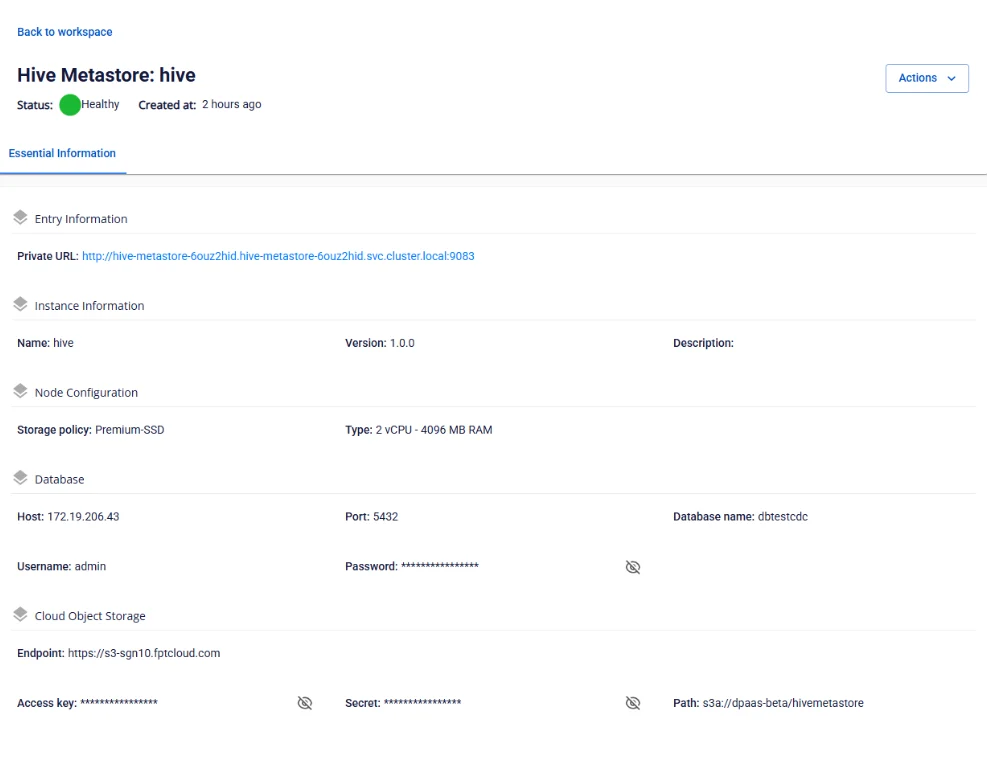Select the Essential Information tab
The height and width of the screenshot is (759, 987).
pyautogui.click(x=62, y=153)
